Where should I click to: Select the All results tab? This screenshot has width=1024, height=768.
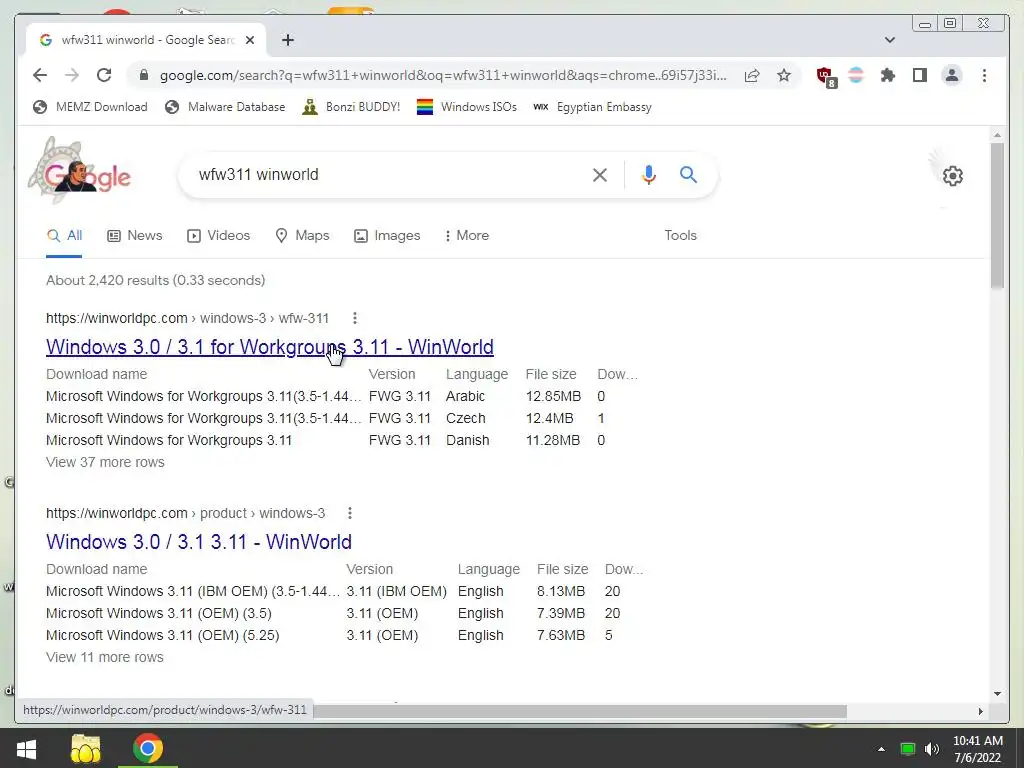click(64, 236)
